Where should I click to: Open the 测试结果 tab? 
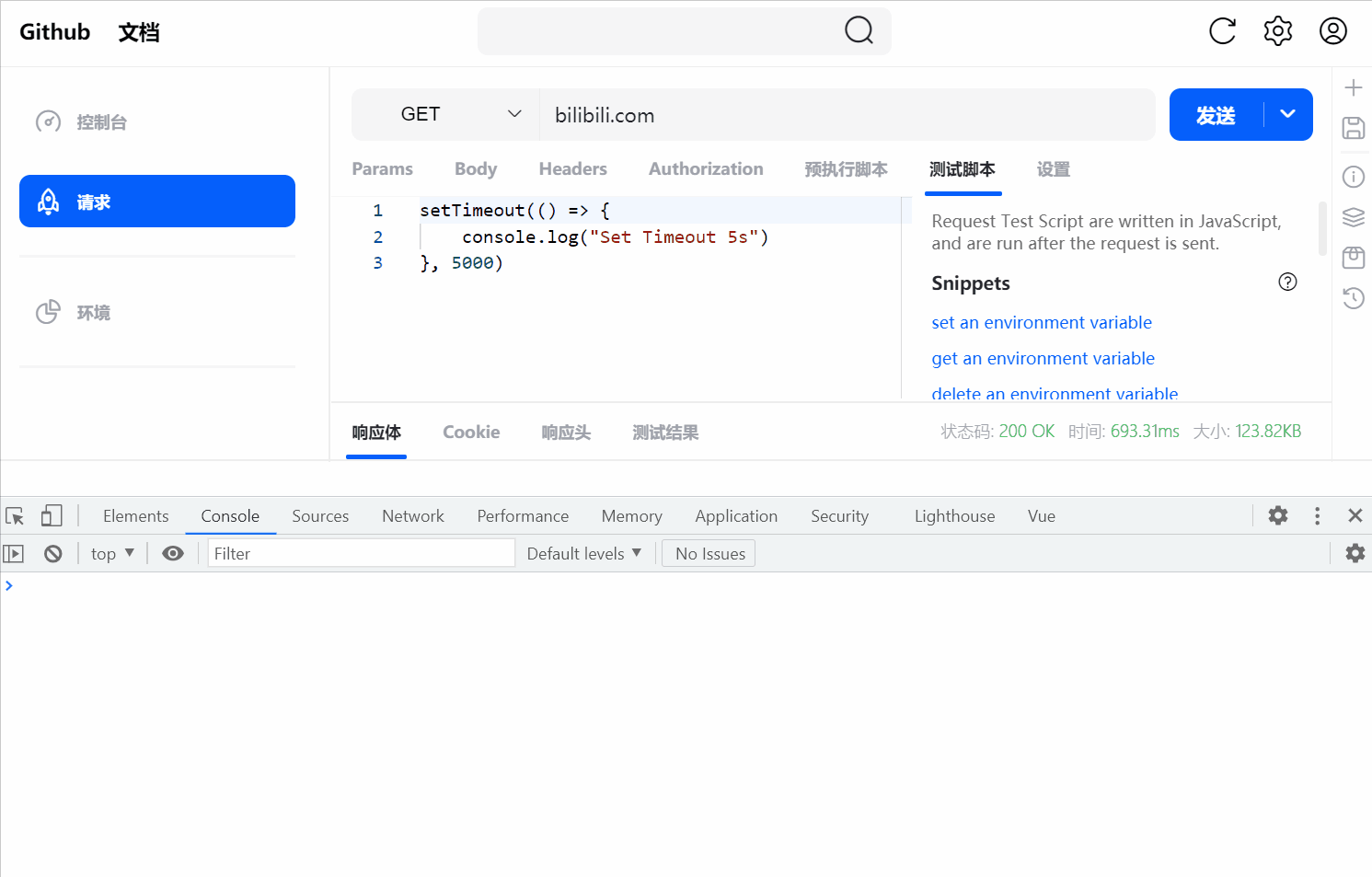pos(665,433)
